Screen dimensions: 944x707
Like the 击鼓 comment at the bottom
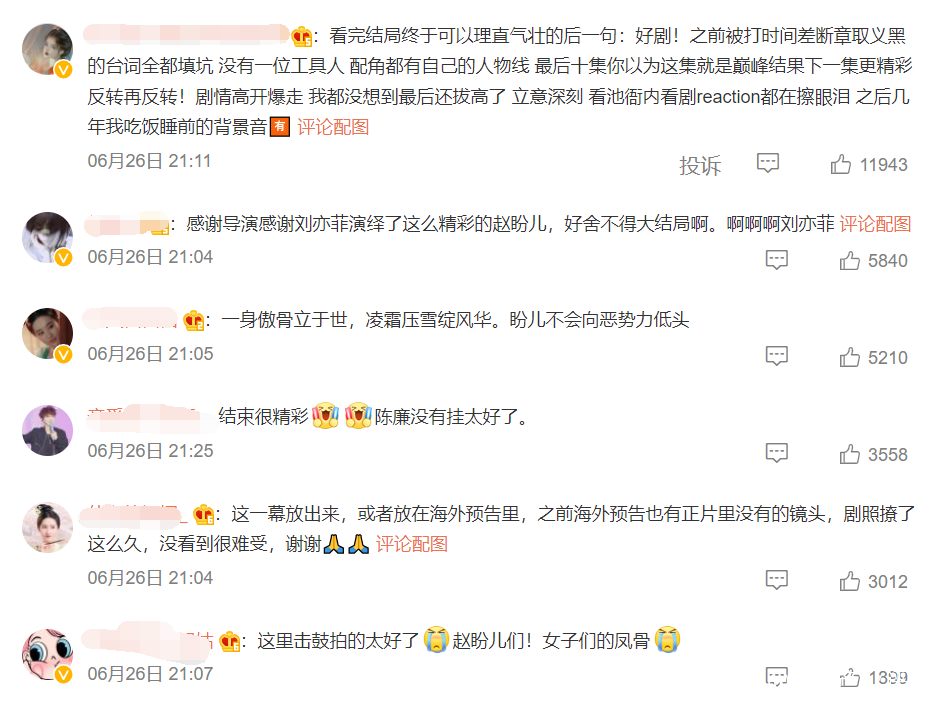tap(849, 677)
